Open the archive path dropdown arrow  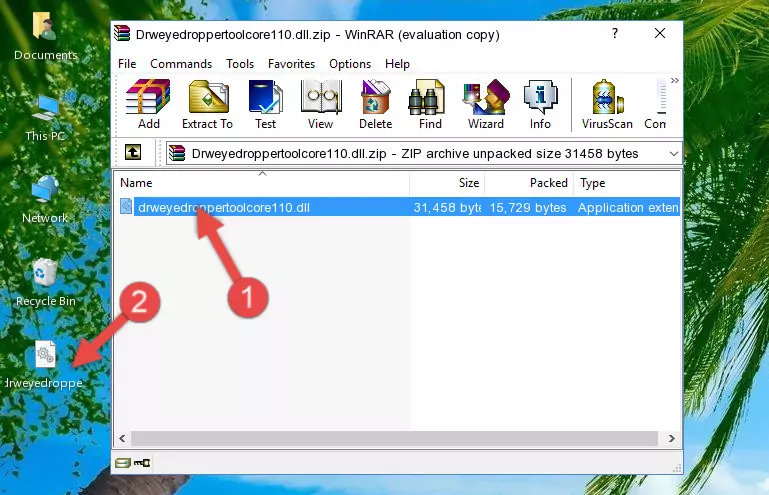[x=674, y=154]
